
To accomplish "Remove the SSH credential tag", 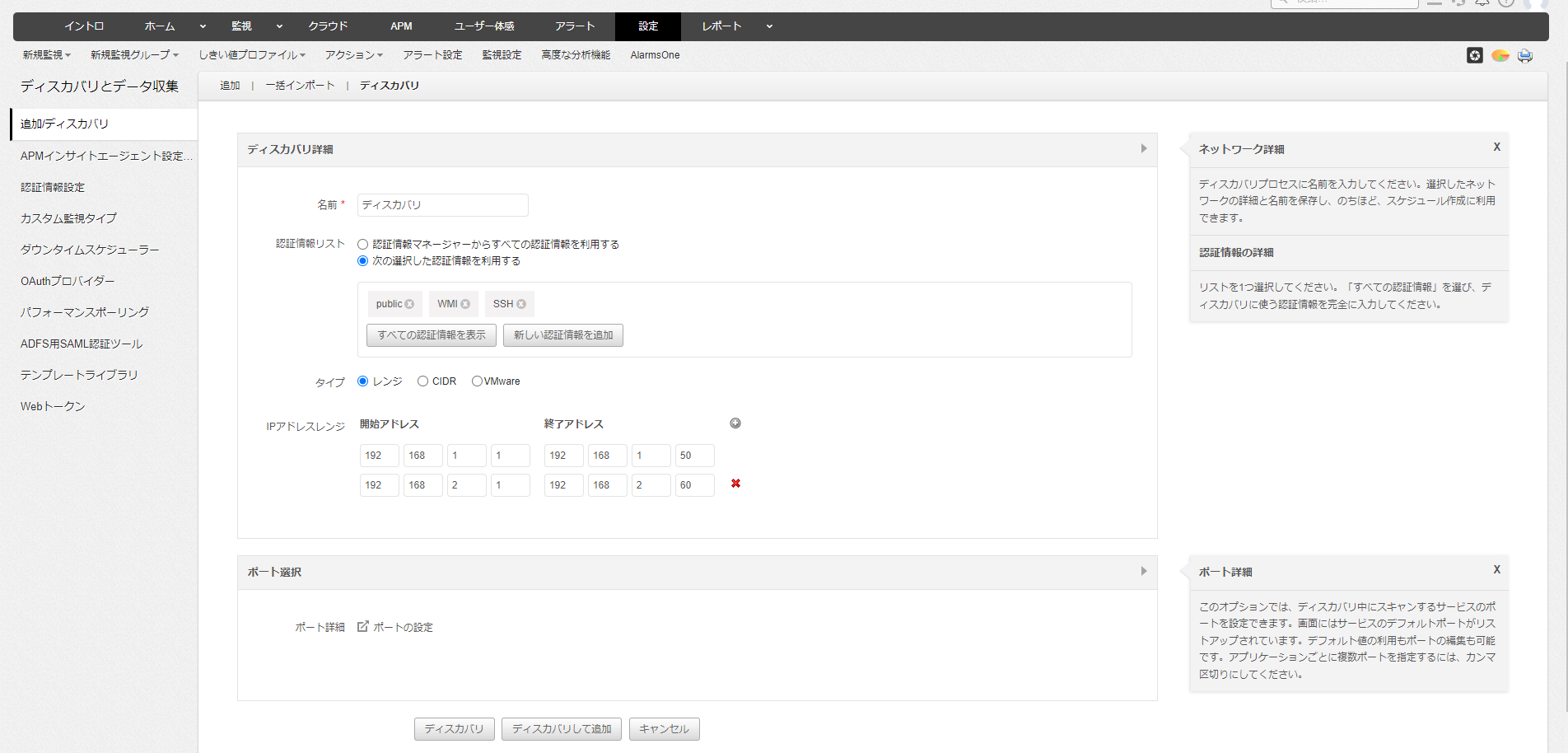I will [521, 304].
